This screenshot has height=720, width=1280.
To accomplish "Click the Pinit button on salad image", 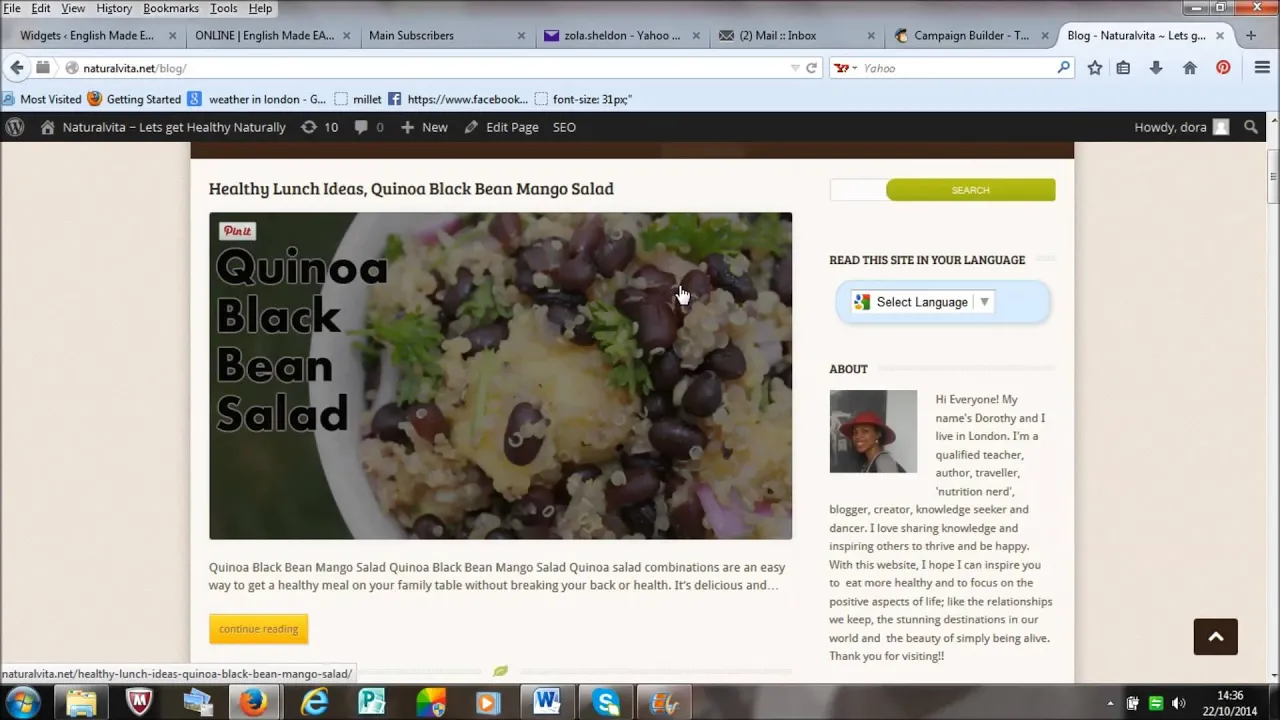I will click(237, 231).
